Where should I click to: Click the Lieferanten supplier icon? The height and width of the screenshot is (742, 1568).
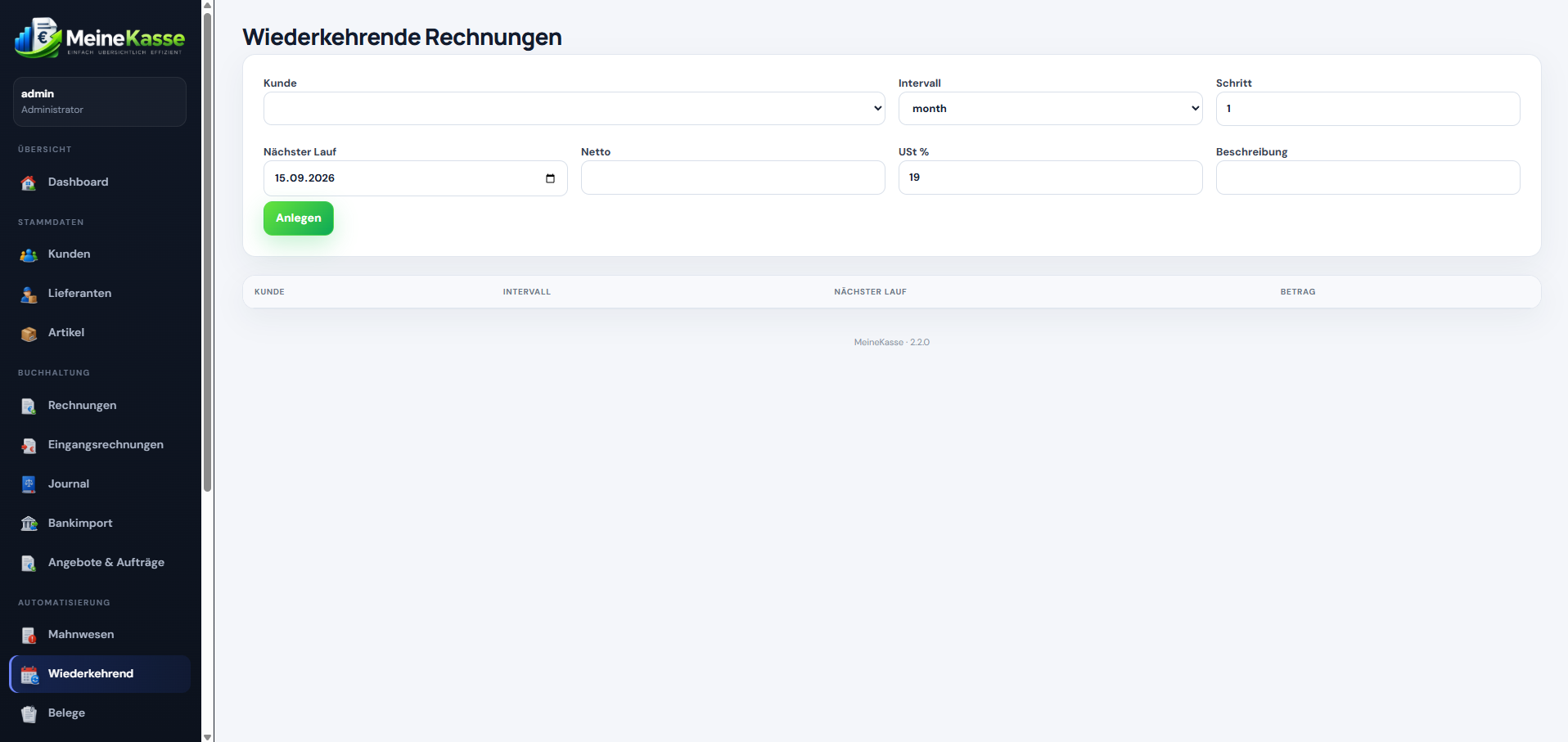[x=29, y=294]
